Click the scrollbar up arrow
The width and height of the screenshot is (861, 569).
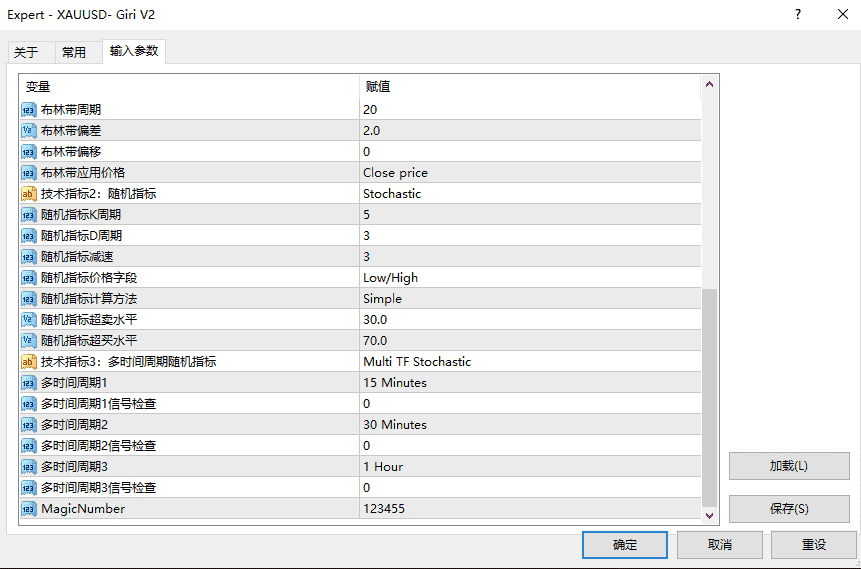pyautogui.click(x=710, y=85)
